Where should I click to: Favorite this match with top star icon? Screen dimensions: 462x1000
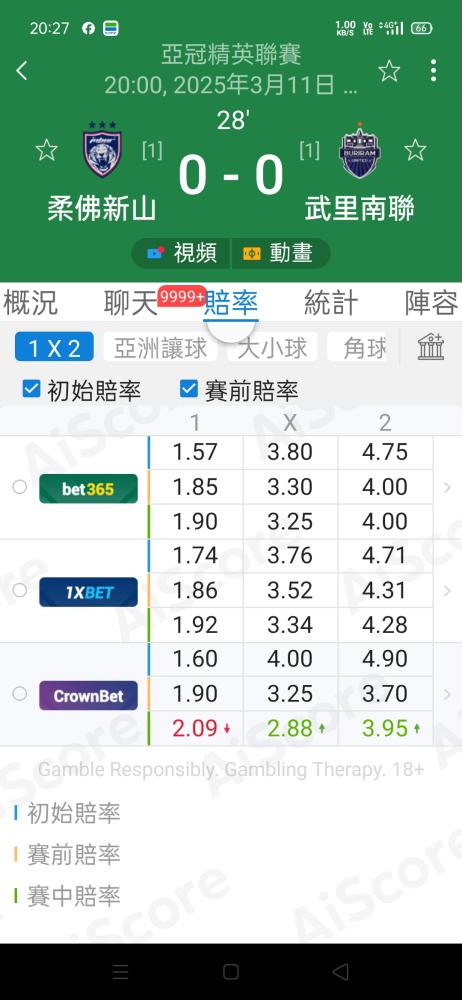tap(389, 71)
